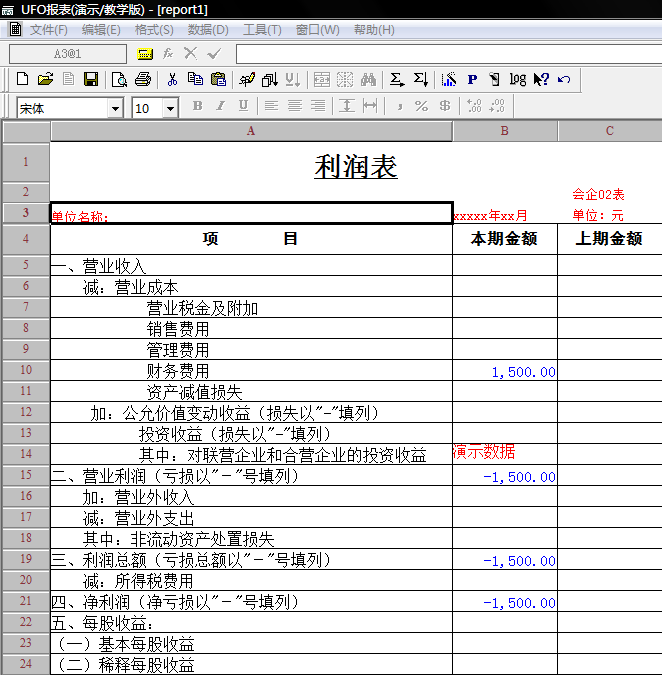Click the context help arrow icon
The width and height of the screenshot is (662, 675).
pos(541,79)
